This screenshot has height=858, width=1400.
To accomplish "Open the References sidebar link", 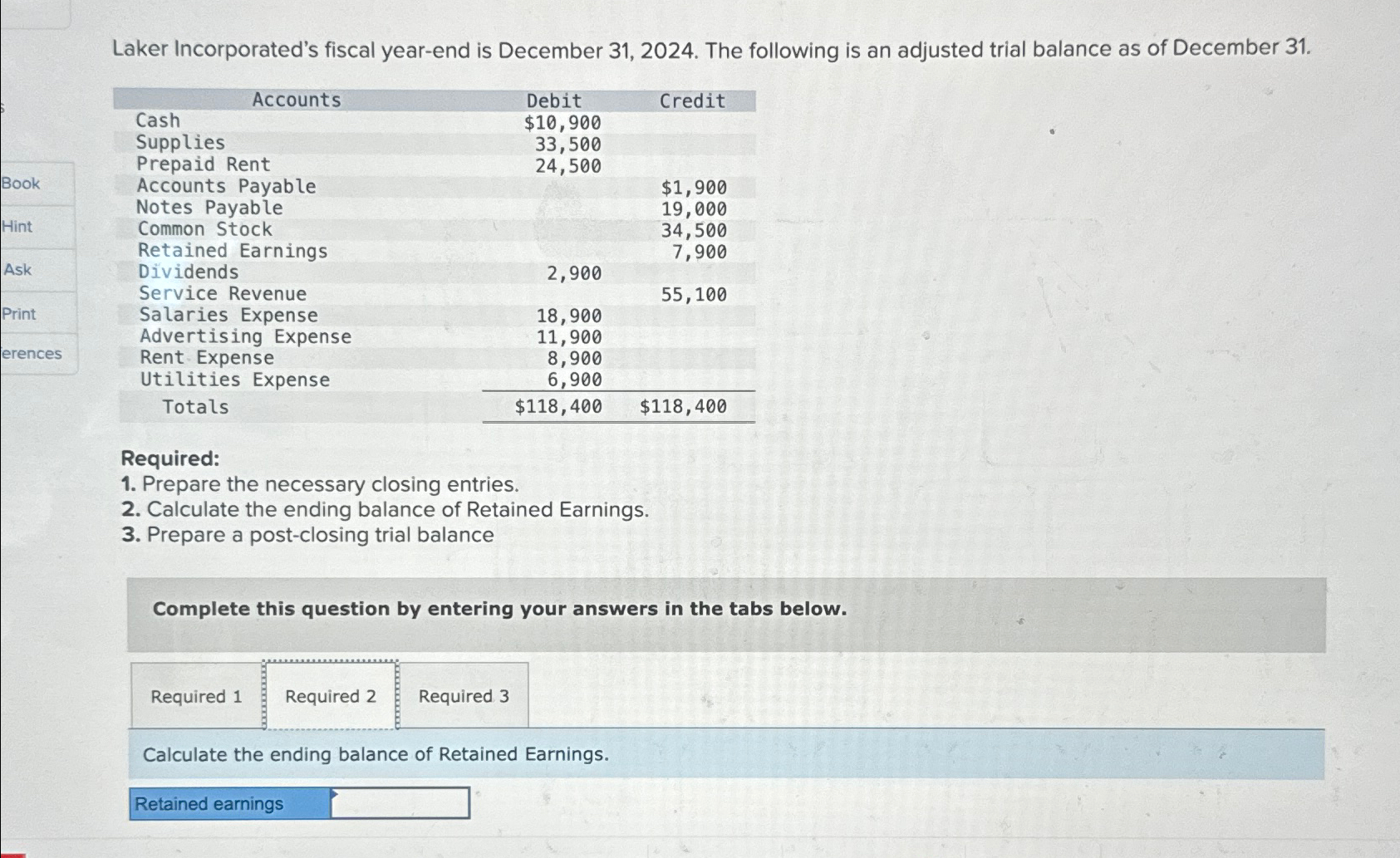I will [x=32, y=354].
